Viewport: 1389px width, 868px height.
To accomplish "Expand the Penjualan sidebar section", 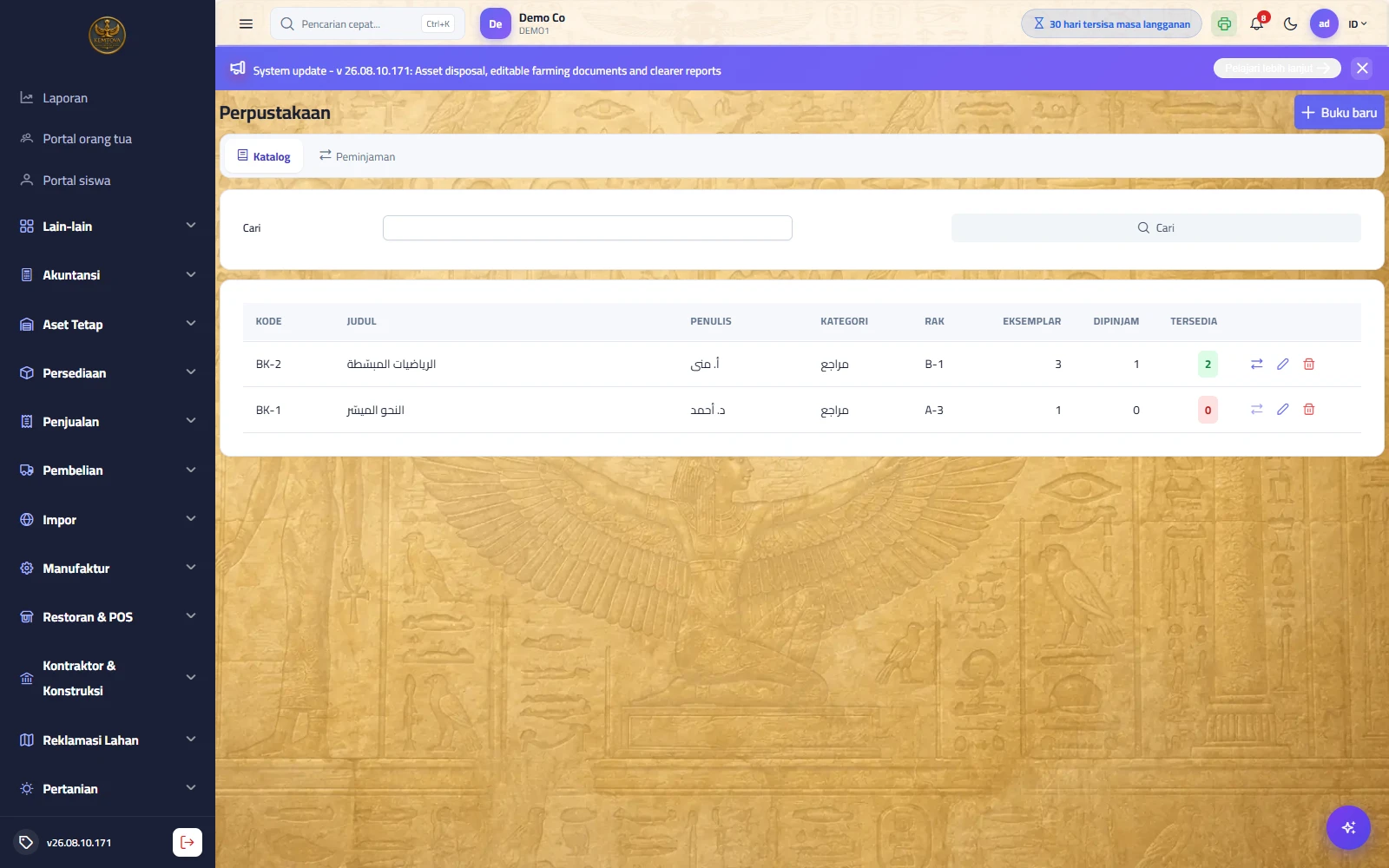I will coord(108,422).
